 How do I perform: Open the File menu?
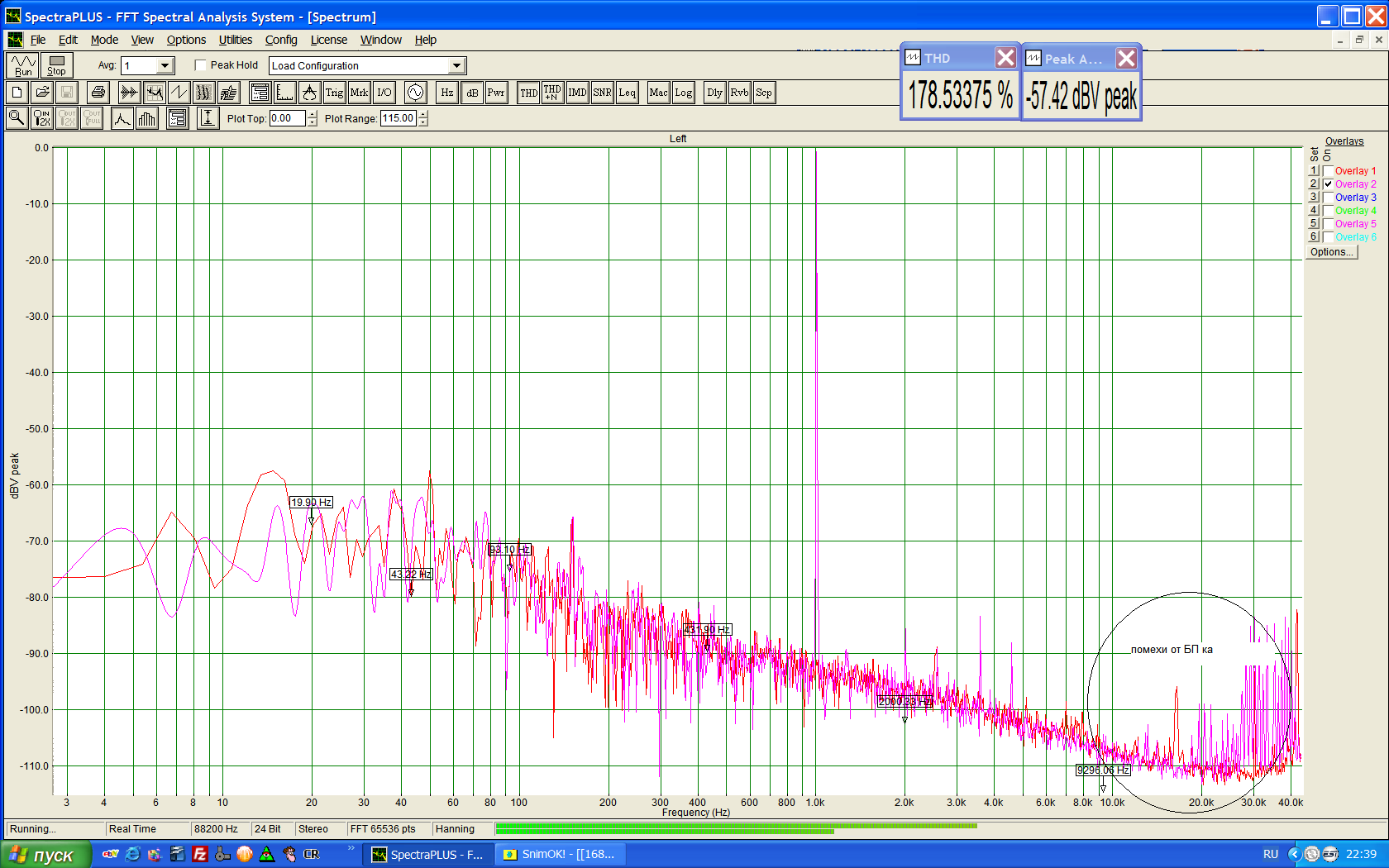point(38,40)
